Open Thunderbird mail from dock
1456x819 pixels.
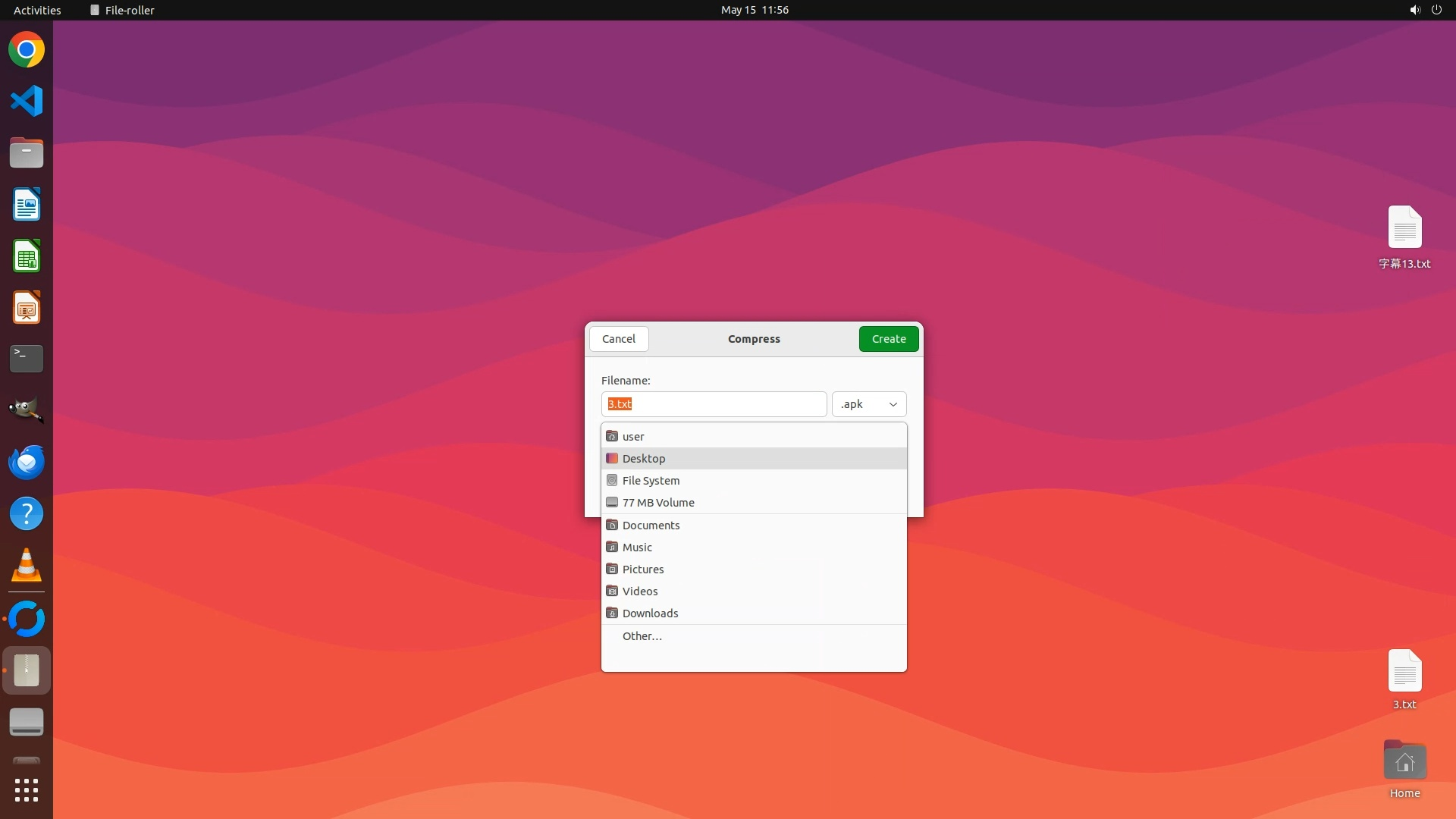coord(27,462)
